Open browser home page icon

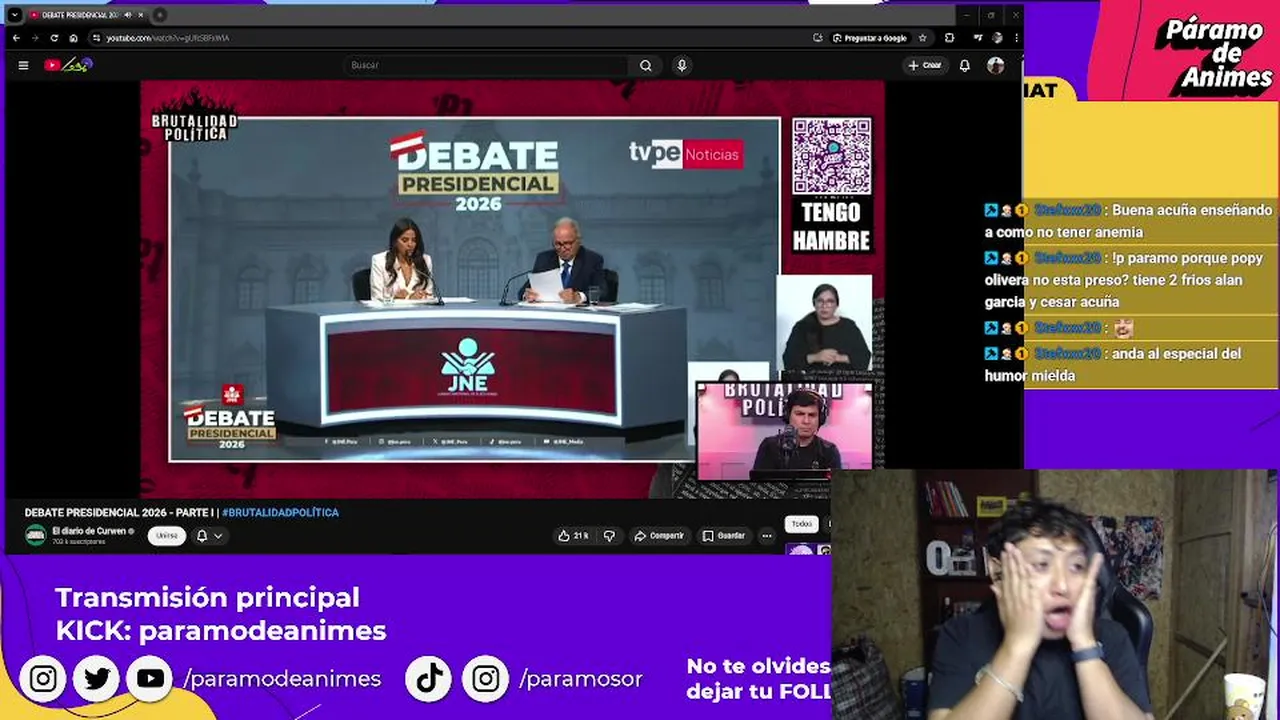pos(73,38)
